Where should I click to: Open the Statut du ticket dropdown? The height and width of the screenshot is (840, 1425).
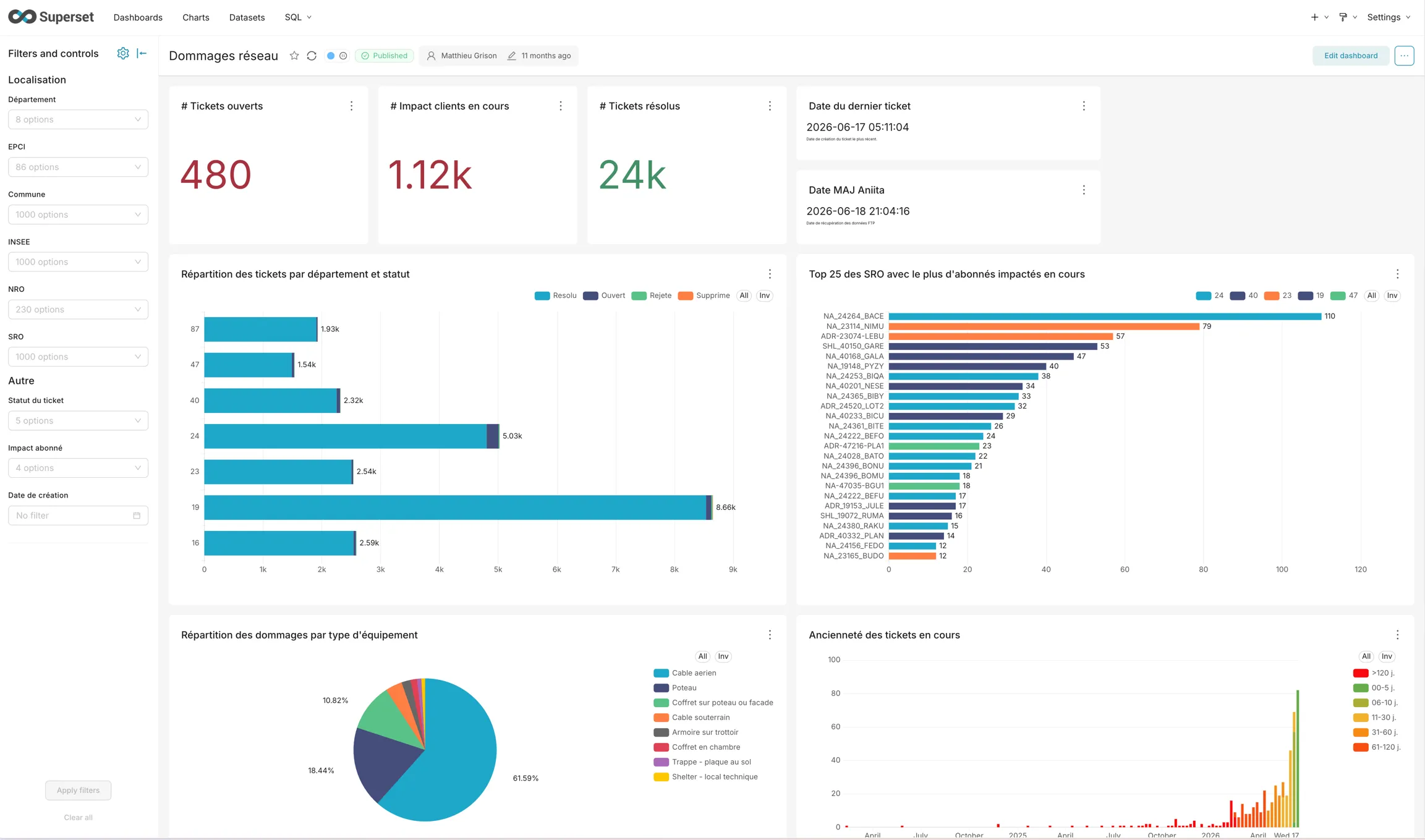coord(78,421)
